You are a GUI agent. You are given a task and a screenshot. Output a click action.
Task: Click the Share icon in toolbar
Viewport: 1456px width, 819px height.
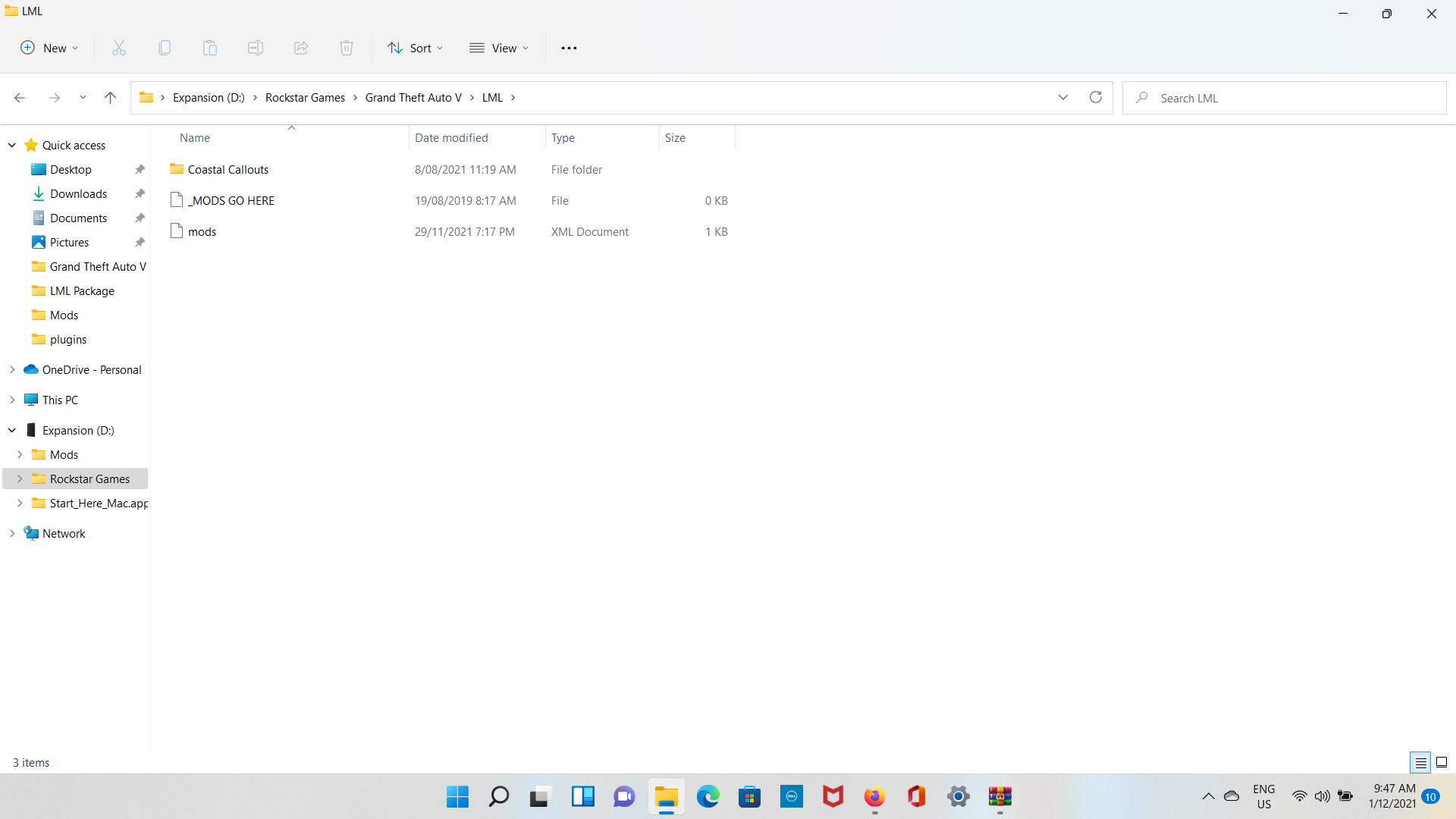click(301, 48)
